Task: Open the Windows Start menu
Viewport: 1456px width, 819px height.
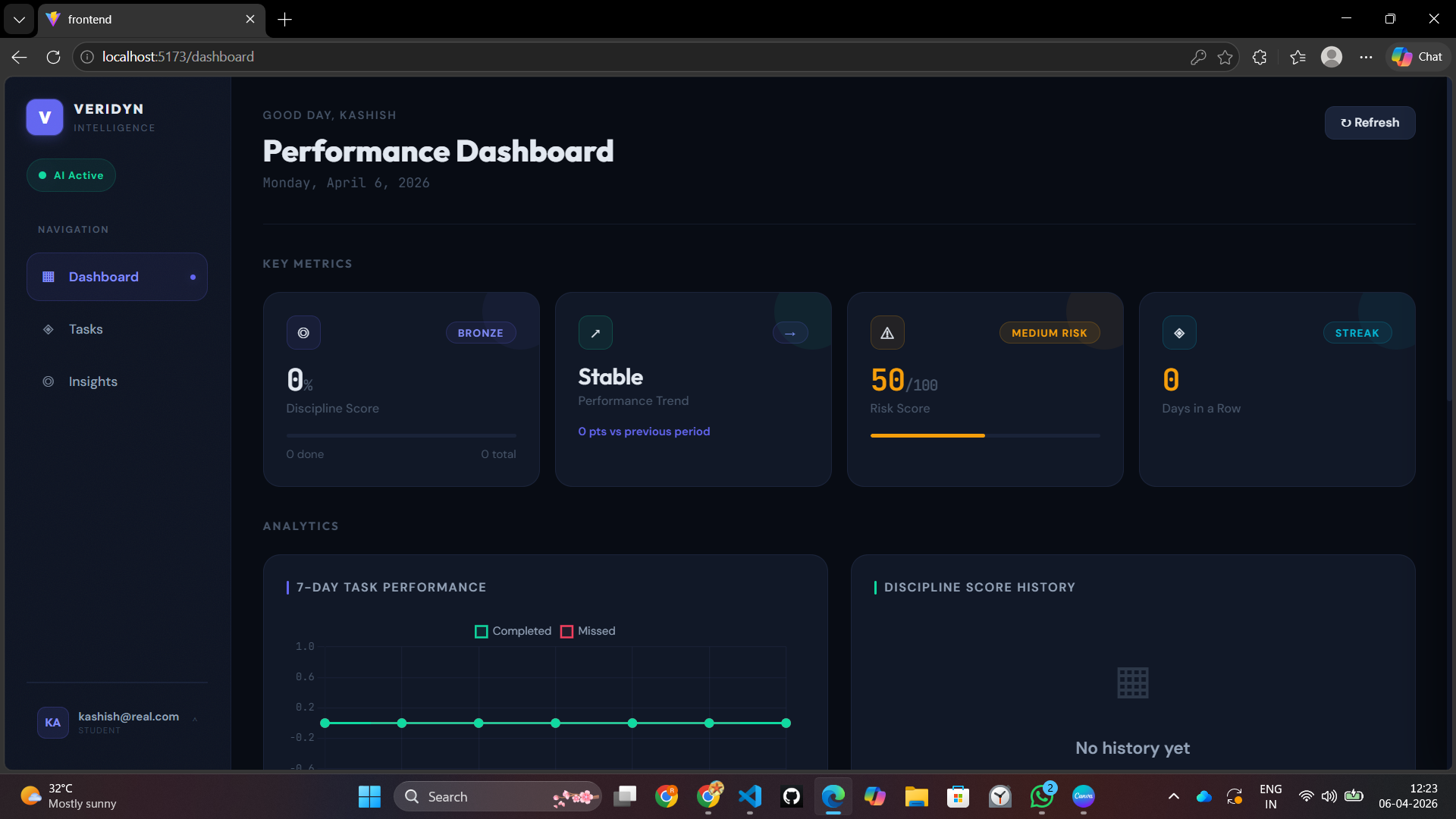Action: 369,796
